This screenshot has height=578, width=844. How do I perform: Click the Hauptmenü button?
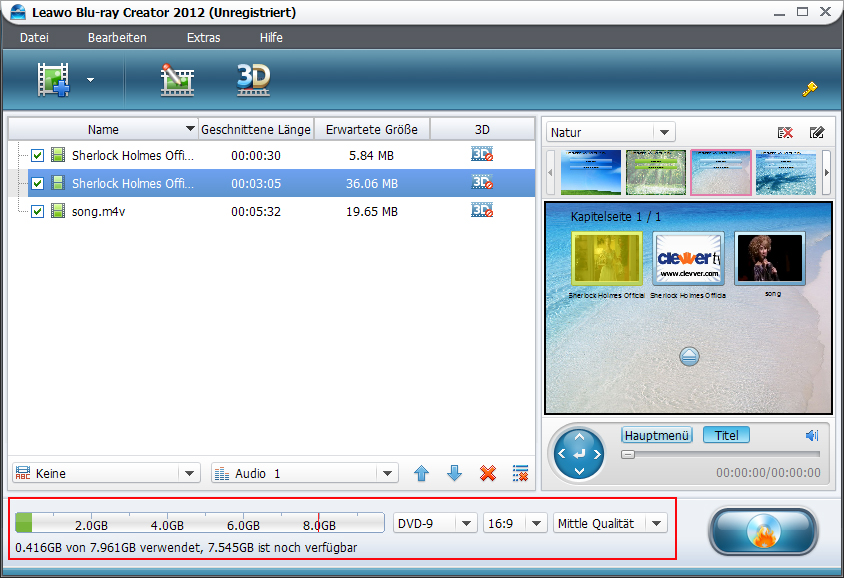[x=657, y=435]
